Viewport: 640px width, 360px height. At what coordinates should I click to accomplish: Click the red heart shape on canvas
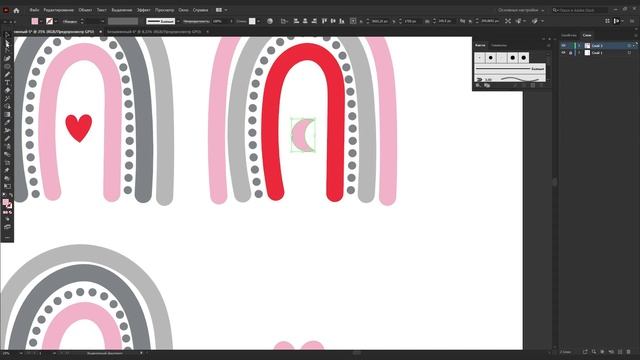79,128
